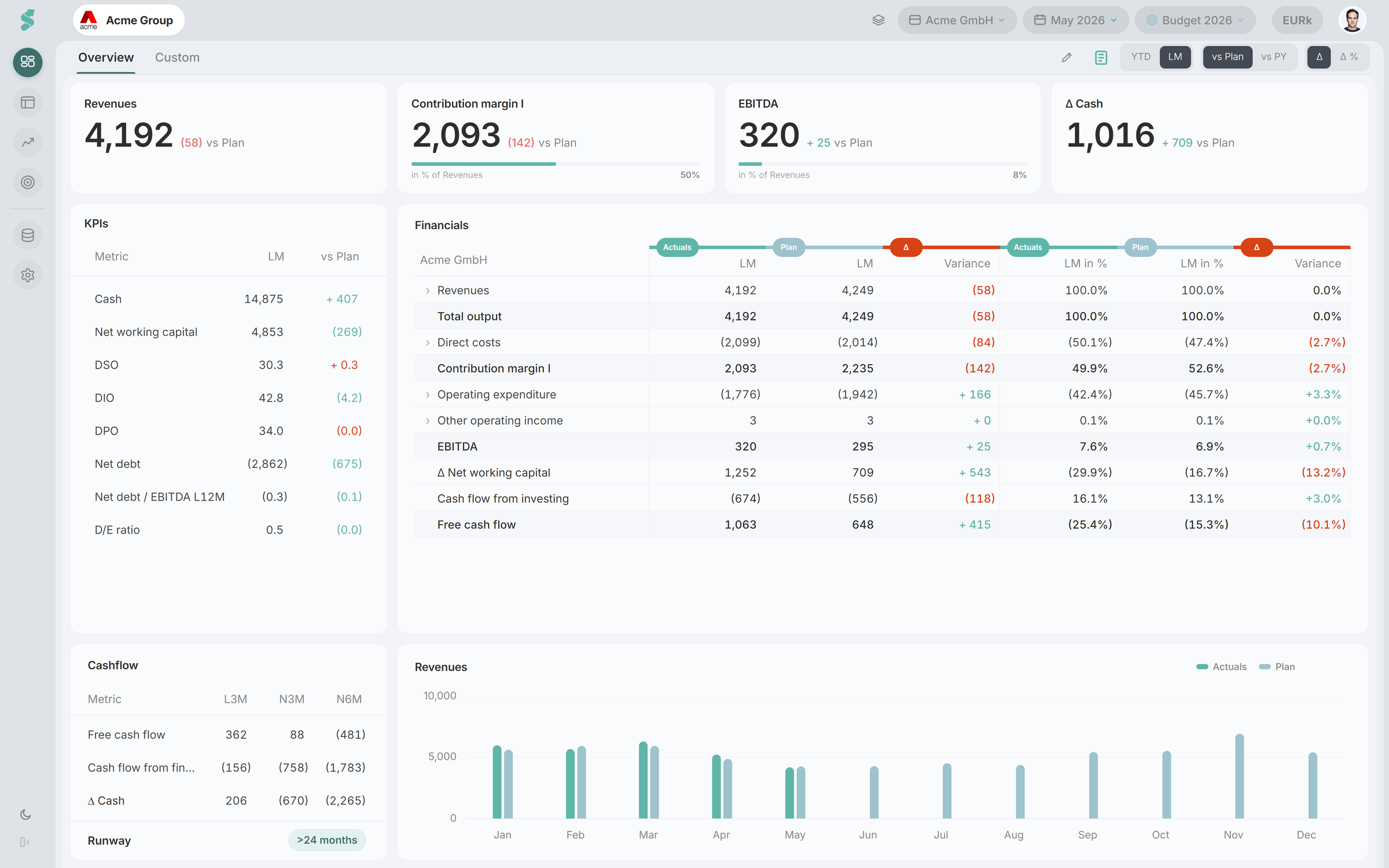Expand the Operating expenditure row
The image size is (1389, 868).
pyautogui.click(x=428, y=395)
